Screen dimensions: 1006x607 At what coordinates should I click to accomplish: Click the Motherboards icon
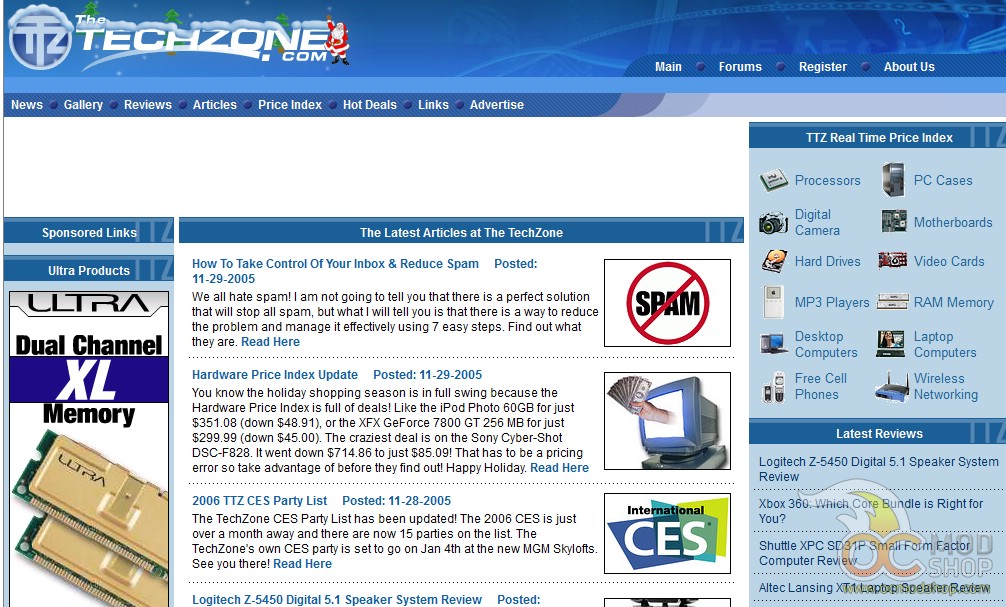(x=894, y=221)
